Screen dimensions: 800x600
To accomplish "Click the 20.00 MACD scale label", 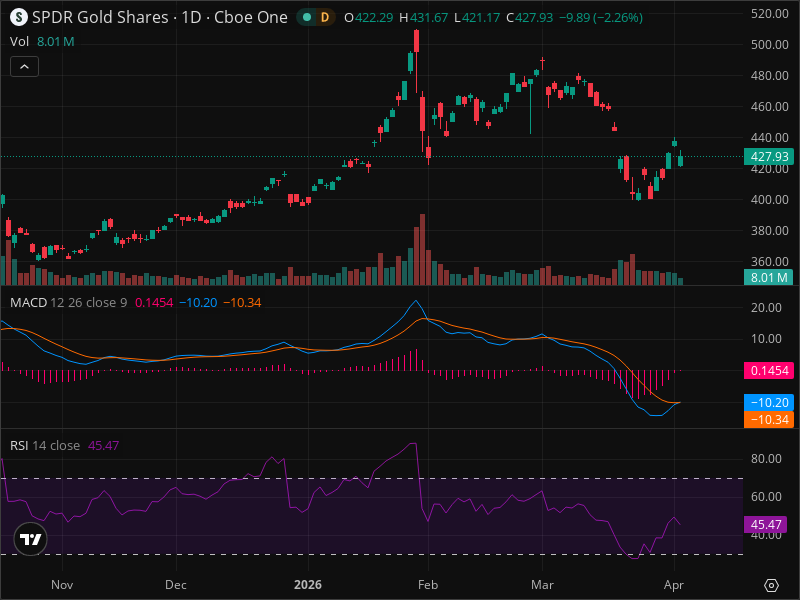I will tap(766, 308).
